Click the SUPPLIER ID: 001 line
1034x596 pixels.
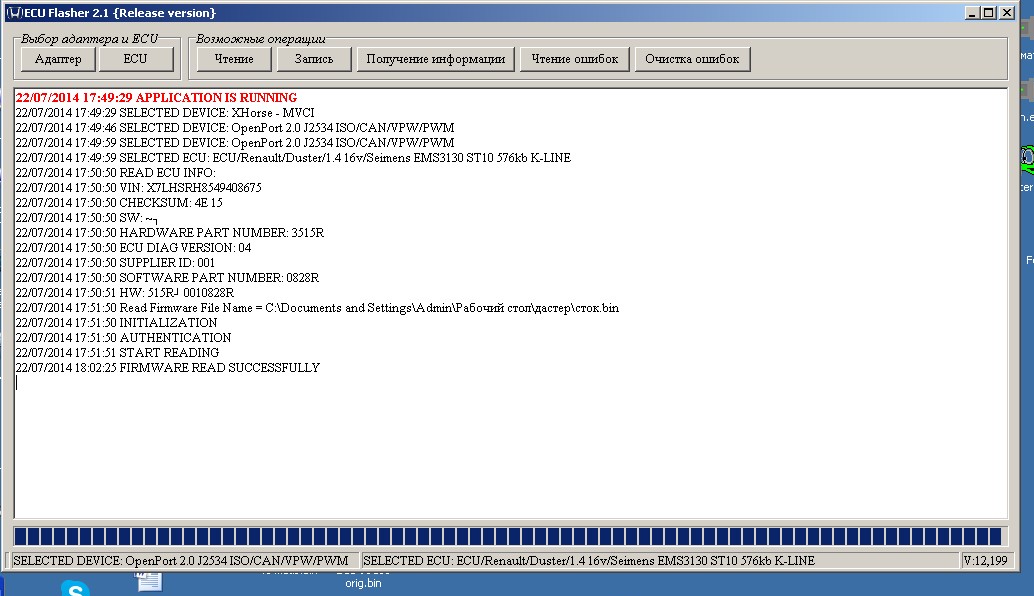click(115, 263)
